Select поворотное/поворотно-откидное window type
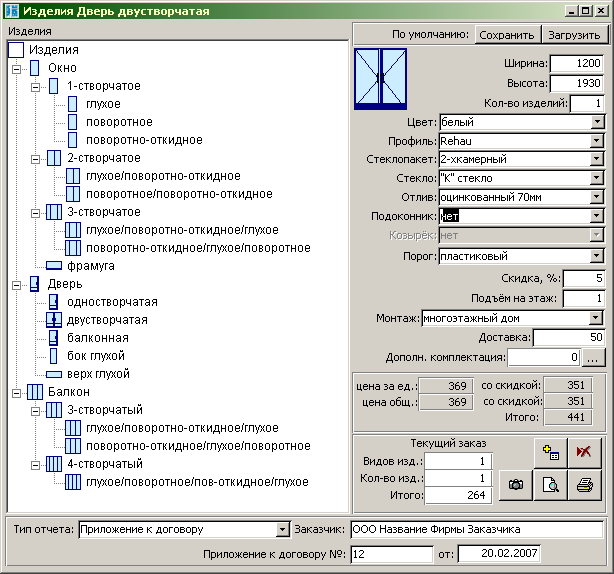The width and height of the screenshot is (614, 574). pos(179,194)
